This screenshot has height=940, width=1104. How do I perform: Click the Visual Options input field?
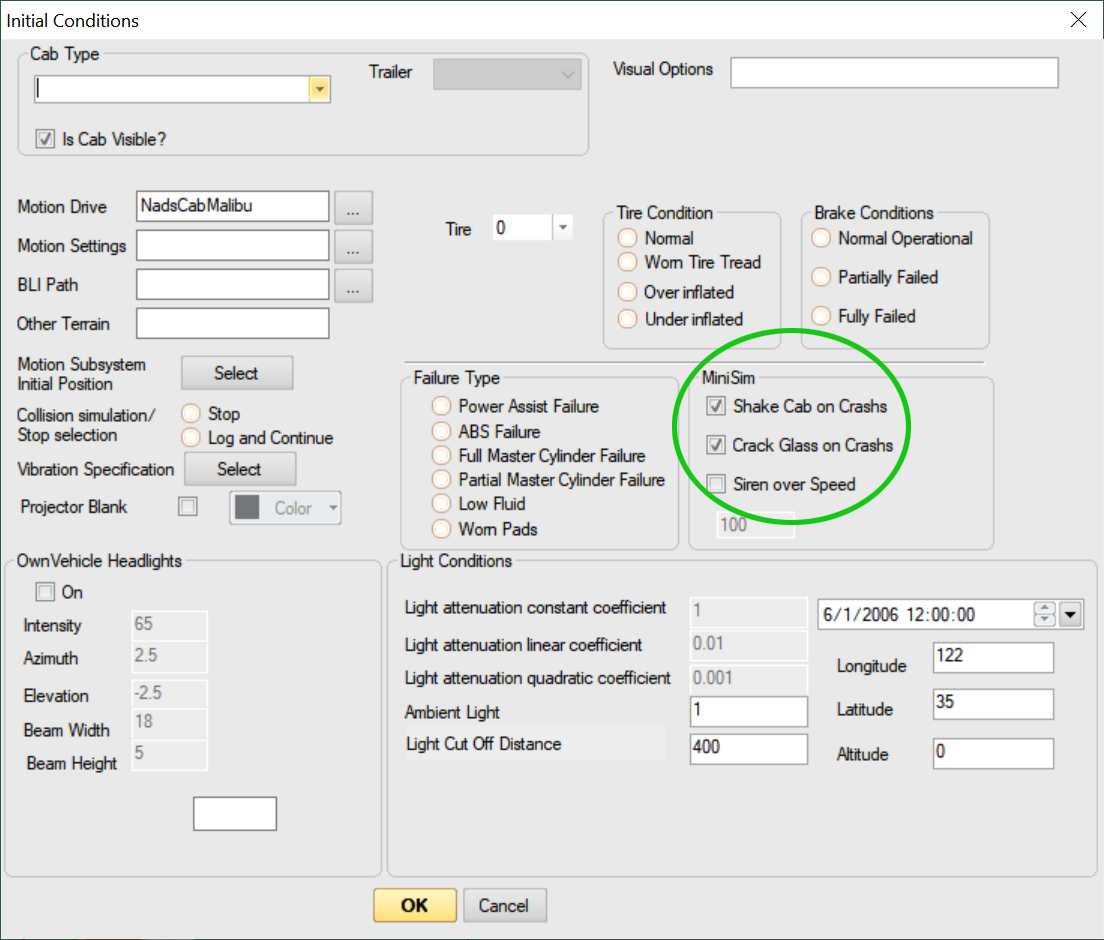point(894,73)
